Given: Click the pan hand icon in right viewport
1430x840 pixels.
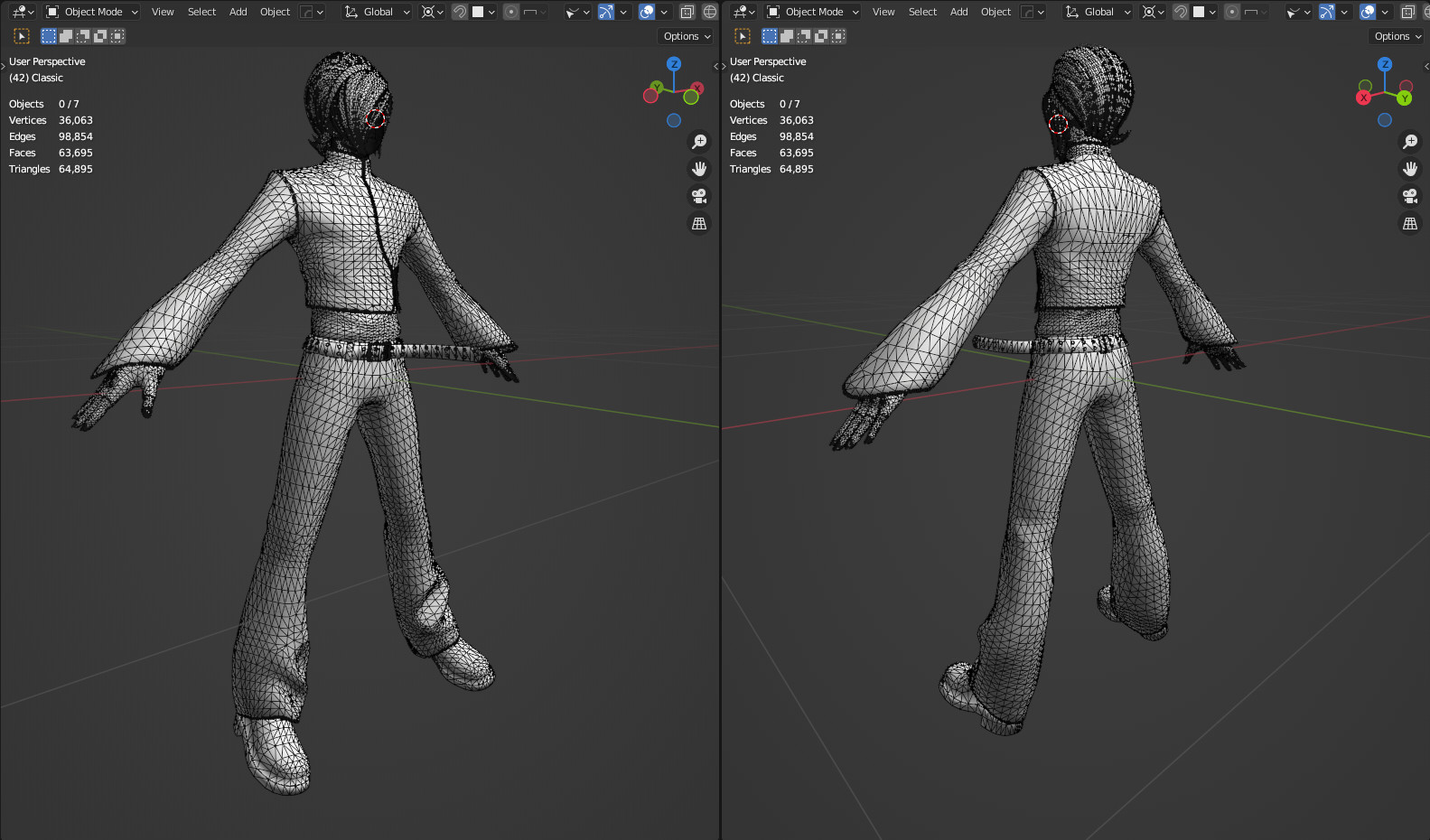Looking at the screenshot, I should [x=1410, y=169].
